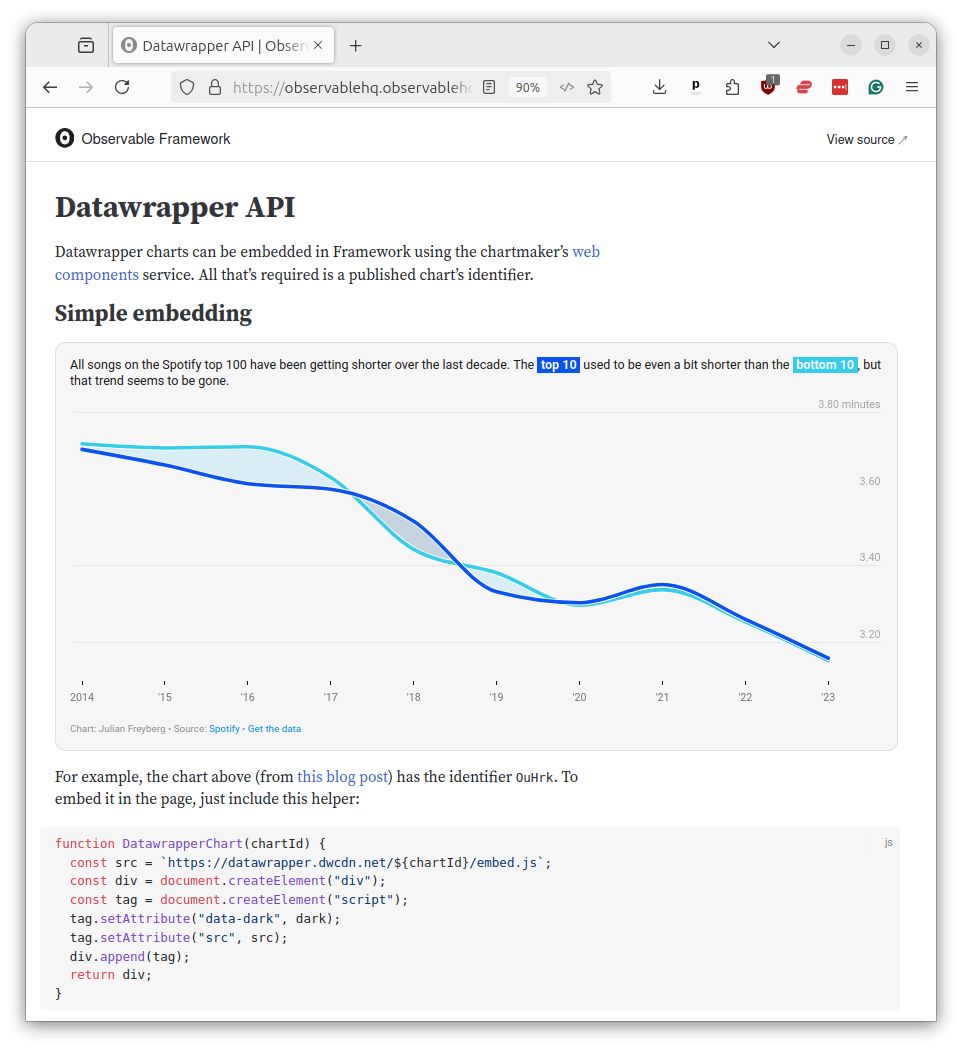962x1050 pixels.
Task: Click the '3.80 minutes' y-axis label
Action: point(849,404)
